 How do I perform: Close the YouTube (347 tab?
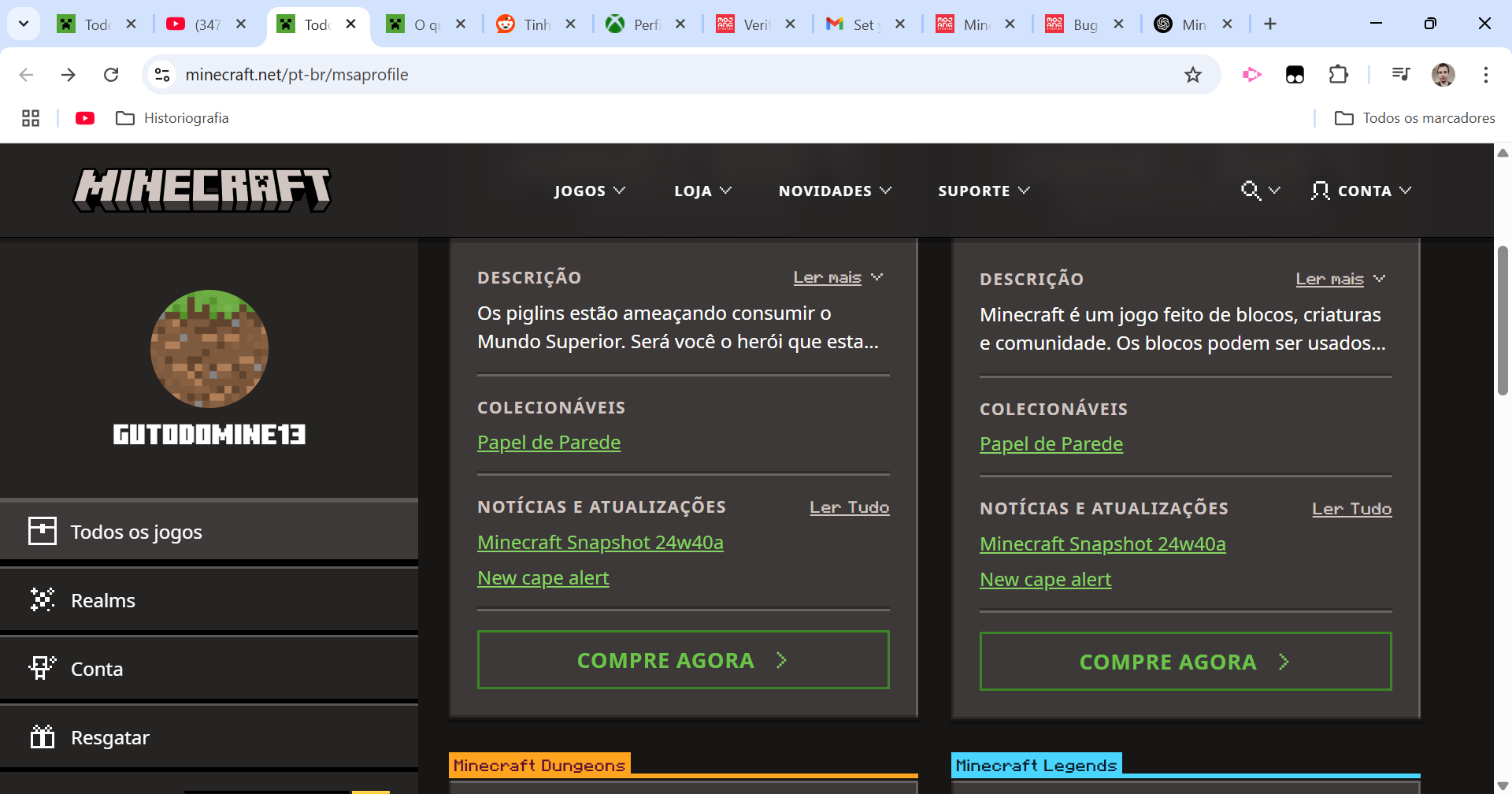point(242,24)
